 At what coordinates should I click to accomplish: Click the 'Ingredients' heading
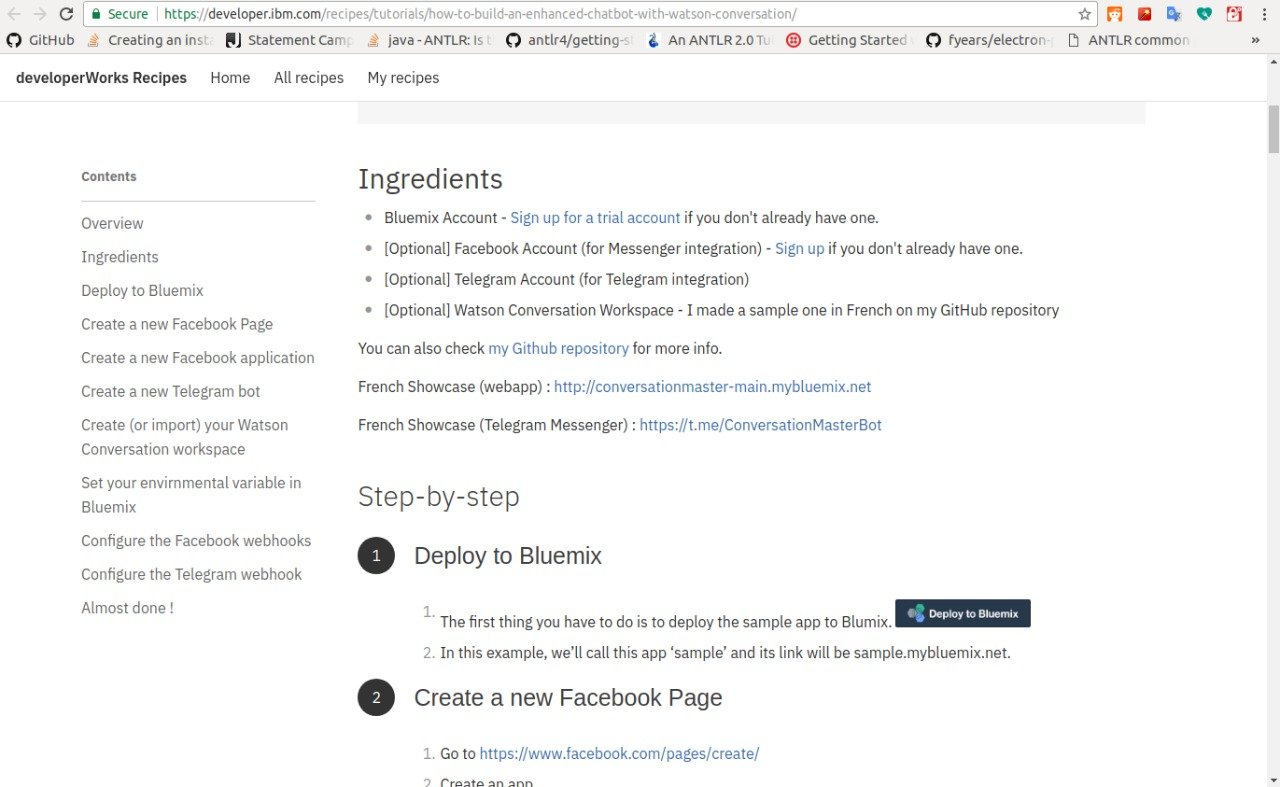[x=430, y=179]
